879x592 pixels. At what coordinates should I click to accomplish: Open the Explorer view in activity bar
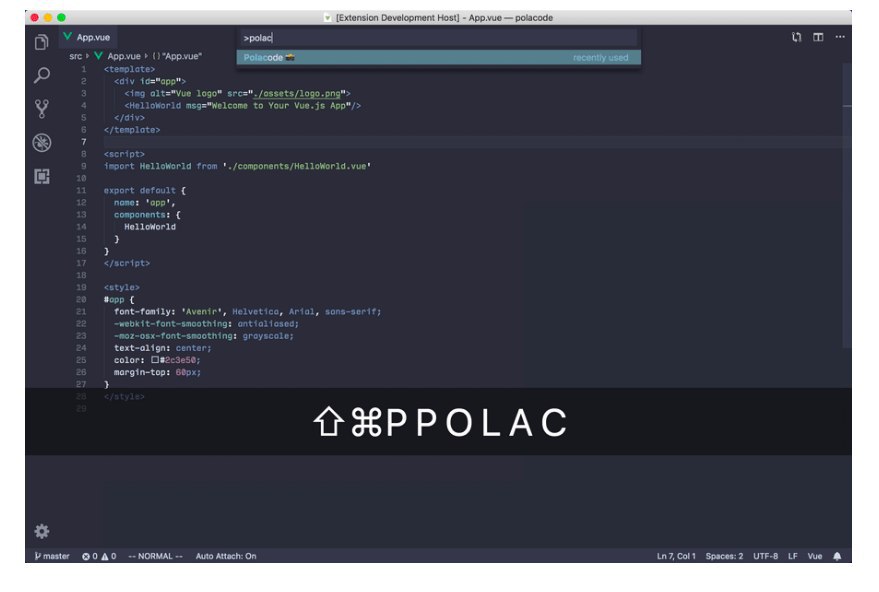(41, 42)
